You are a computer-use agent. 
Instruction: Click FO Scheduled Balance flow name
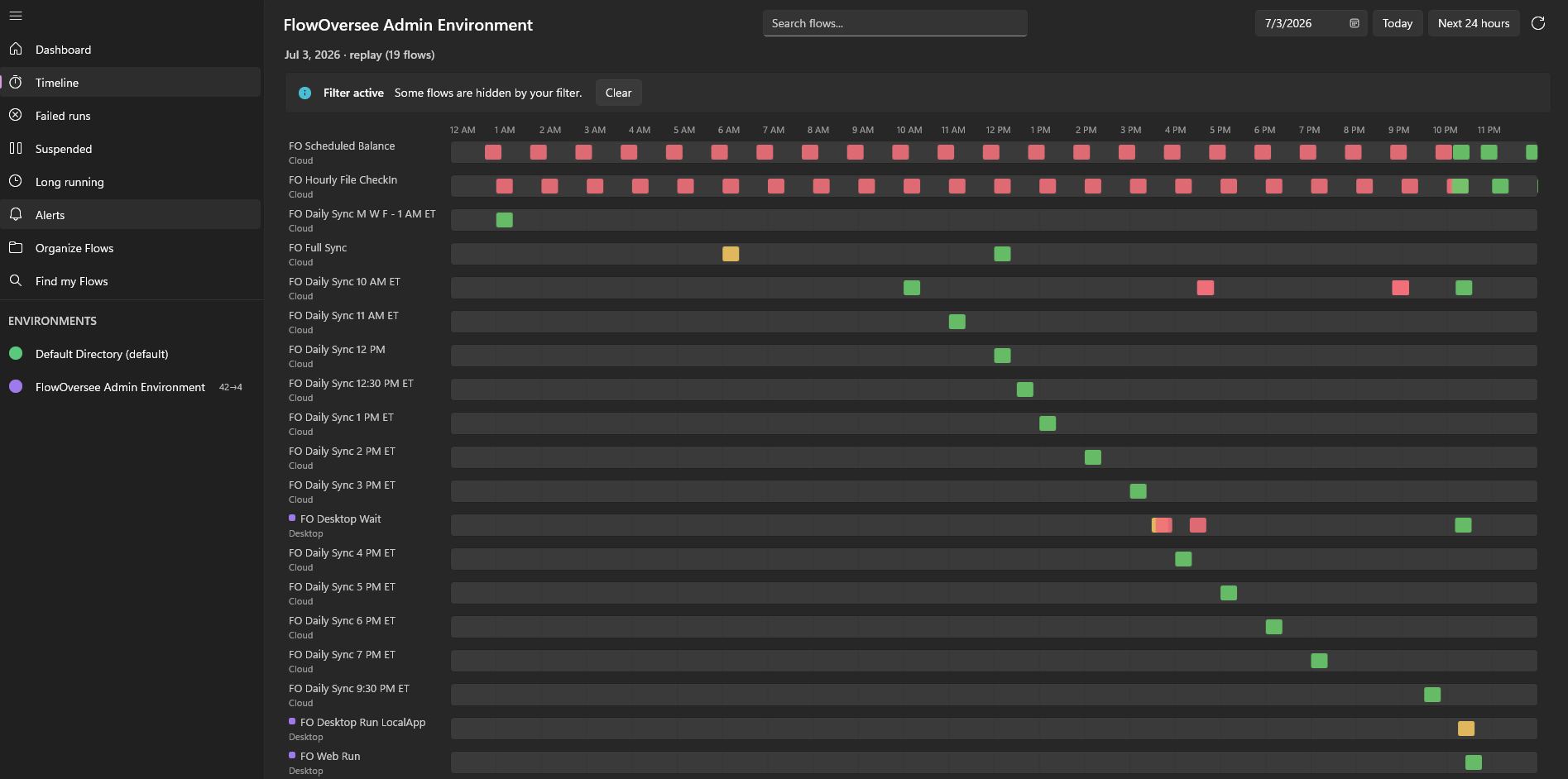tap(342, 146)
